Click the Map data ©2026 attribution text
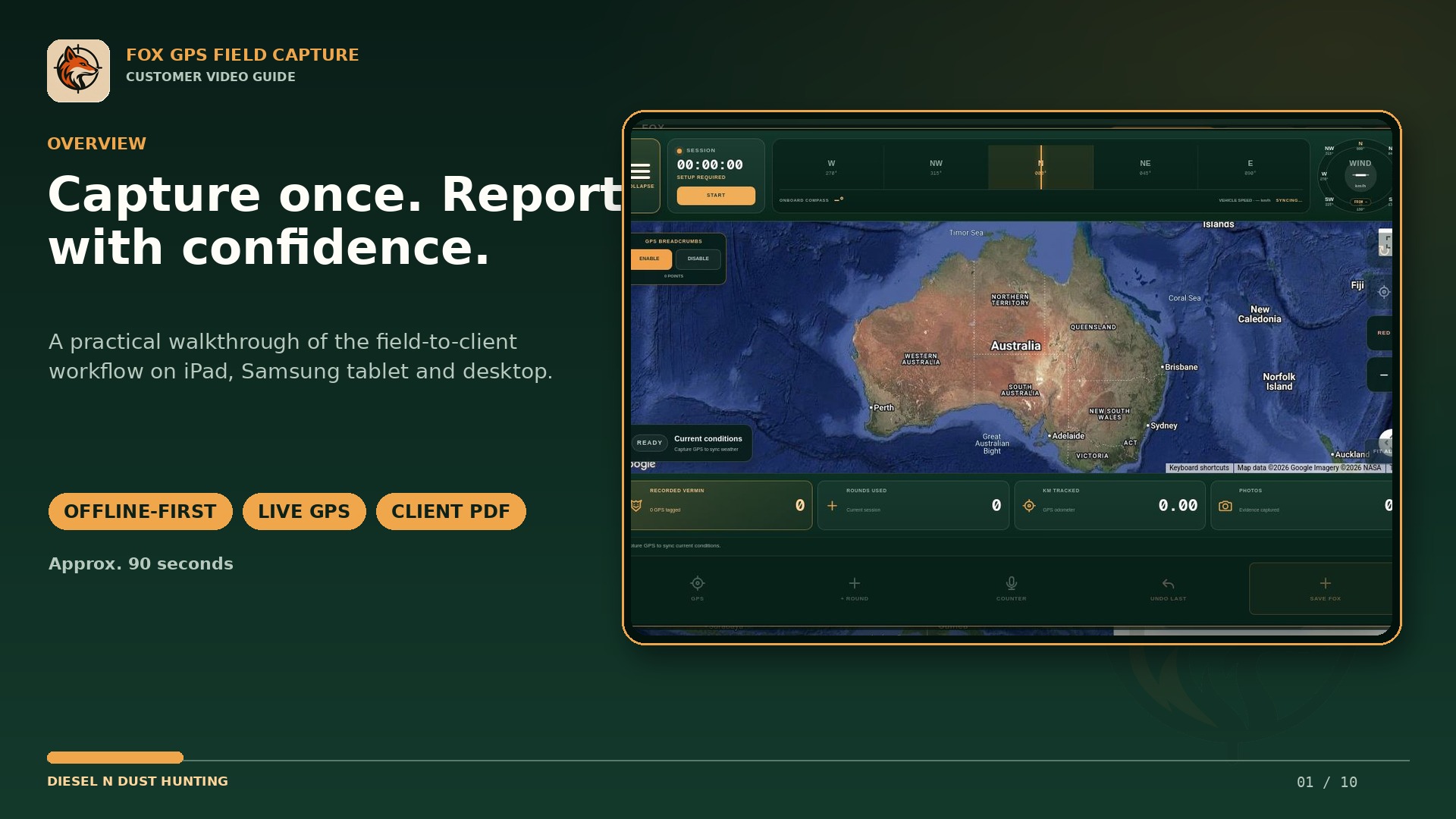 pyautogui.click(x=1309, y=468)
